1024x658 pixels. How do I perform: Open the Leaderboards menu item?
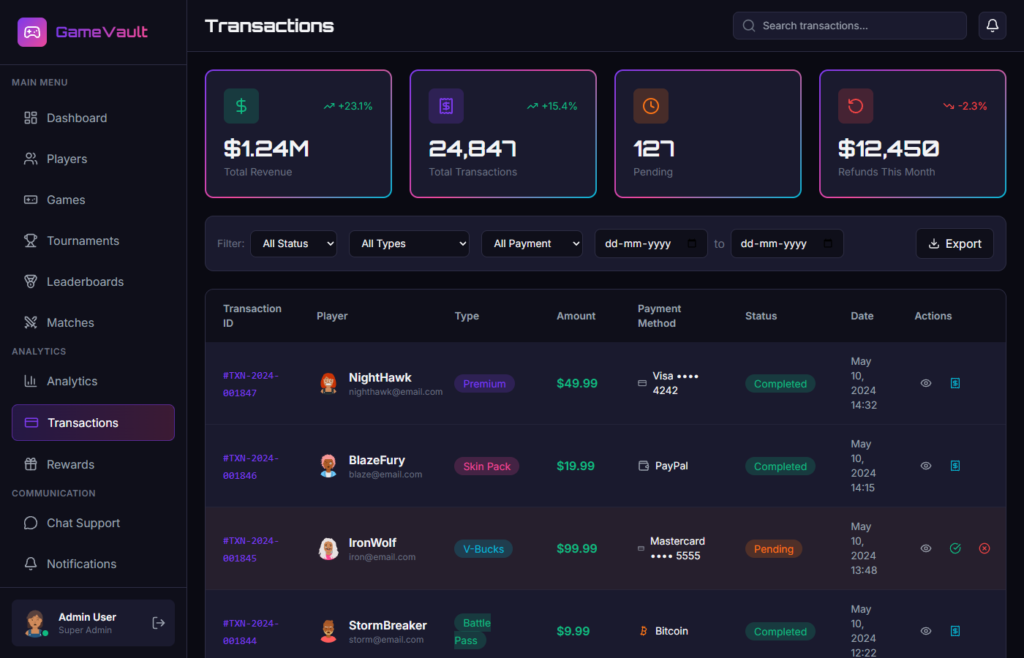pyautogui.click(x=93, y=282)
